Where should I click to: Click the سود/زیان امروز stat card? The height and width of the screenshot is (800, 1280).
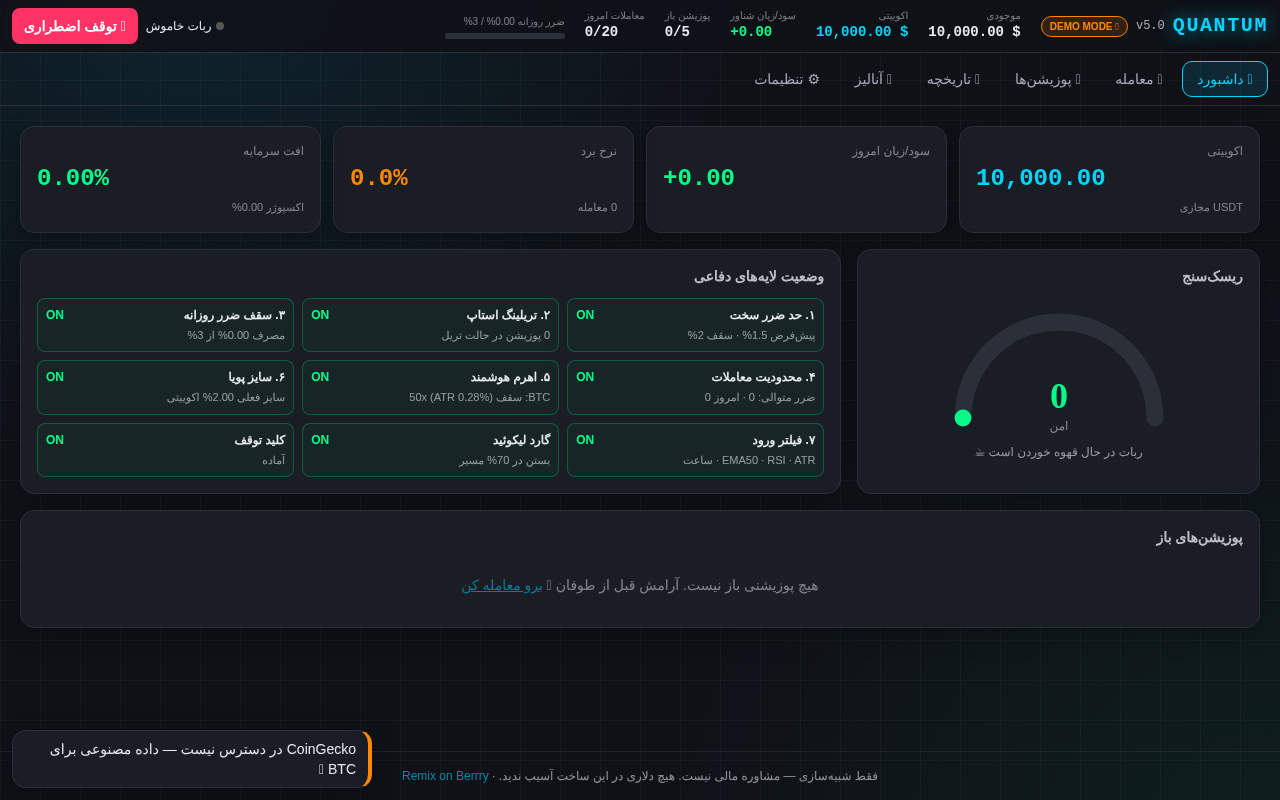[x=796, y=179]
